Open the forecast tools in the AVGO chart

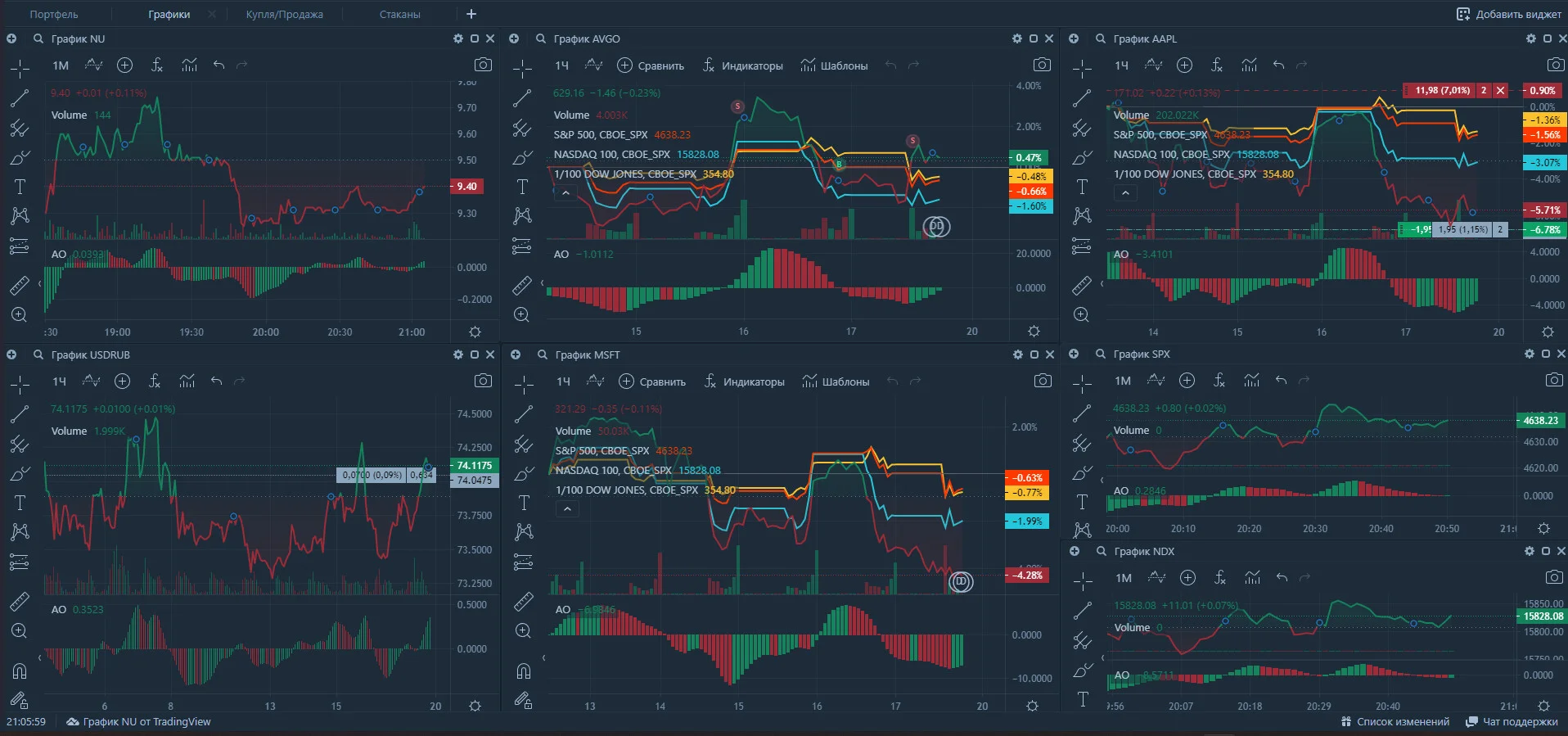(x=522, y=246)
